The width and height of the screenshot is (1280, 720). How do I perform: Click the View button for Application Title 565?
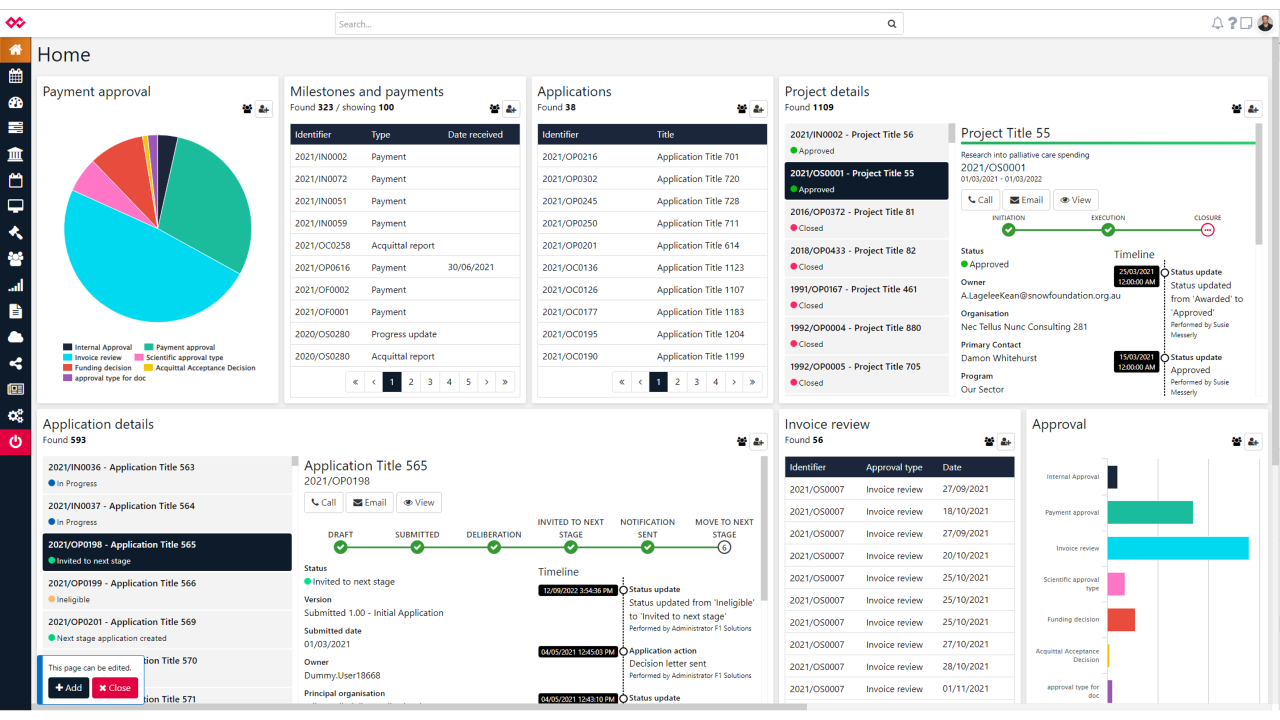pyautogui.click(x=418, y=503)
